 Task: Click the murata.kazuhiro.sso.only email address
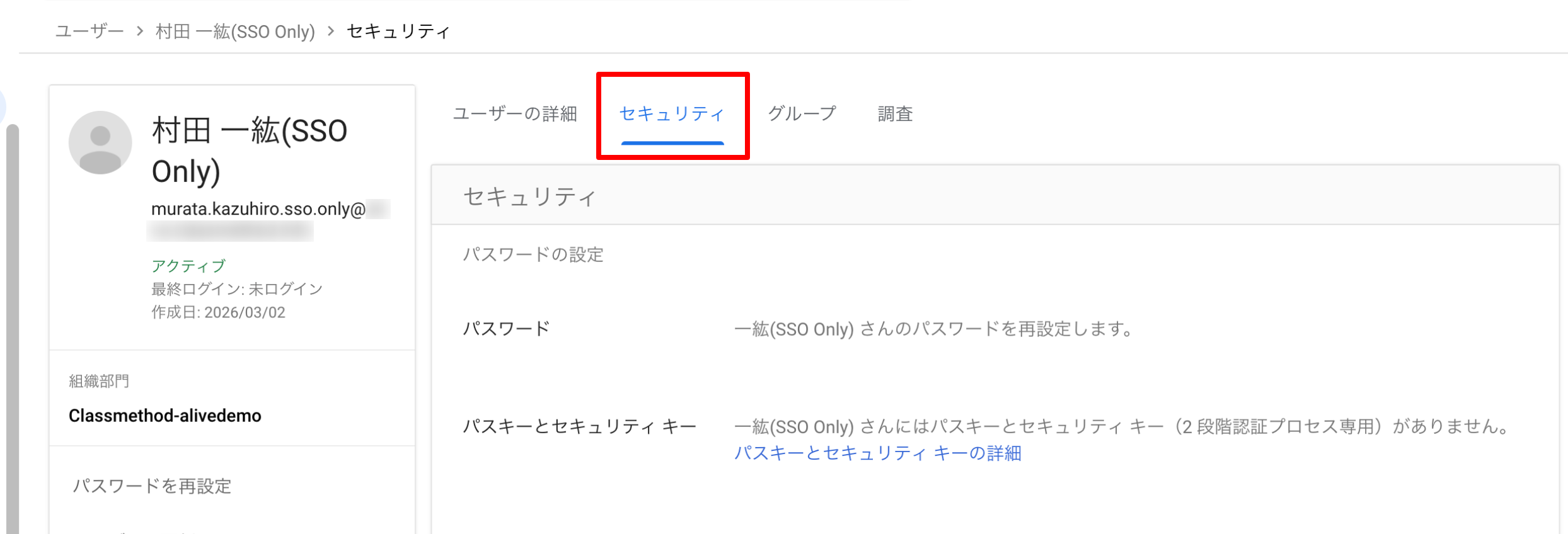point(258,209)
